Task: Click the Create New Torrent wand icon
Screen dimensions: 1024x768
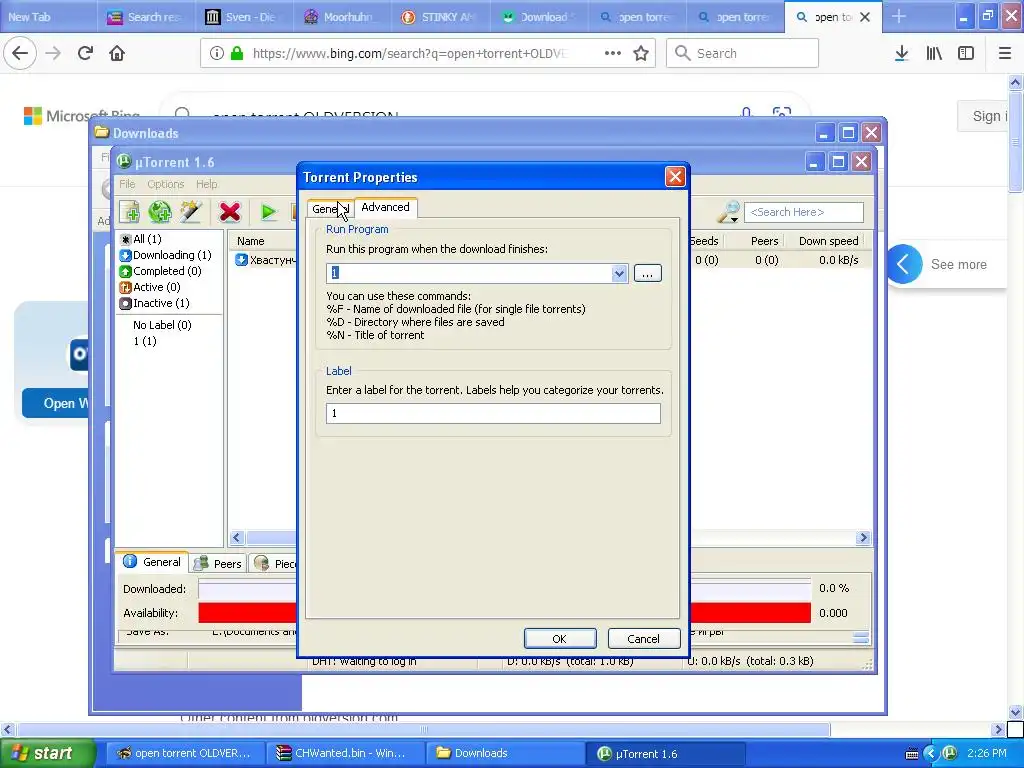Action: click(190, 212)
